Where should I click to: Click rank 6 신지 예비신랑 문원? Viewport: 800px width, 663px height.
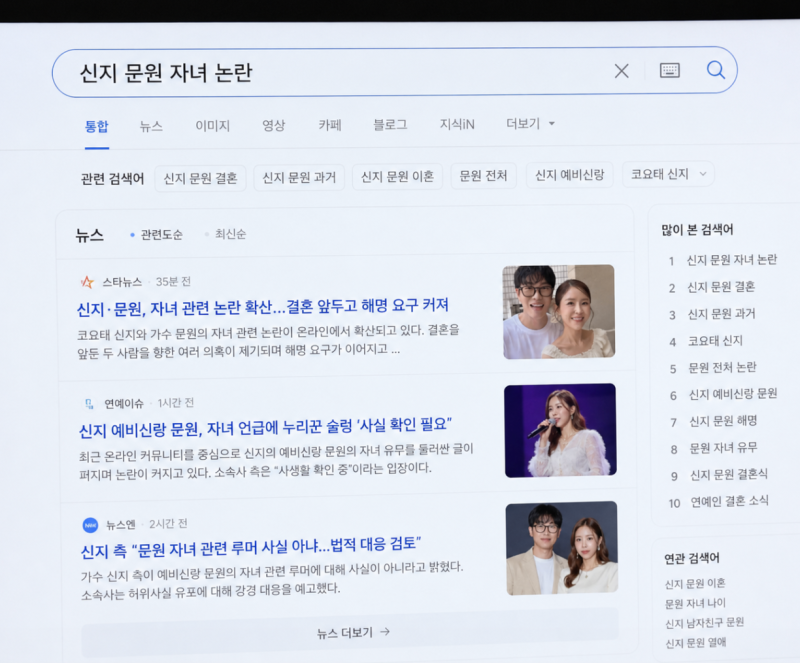pyautogui.click(x=733, y=394)
